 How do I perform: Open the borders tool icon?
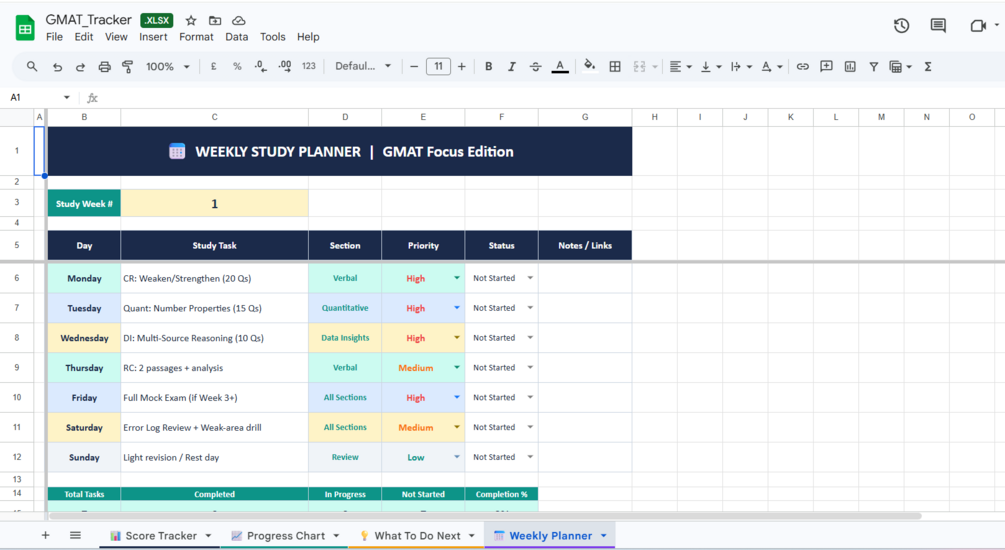(x=615, y=67)
